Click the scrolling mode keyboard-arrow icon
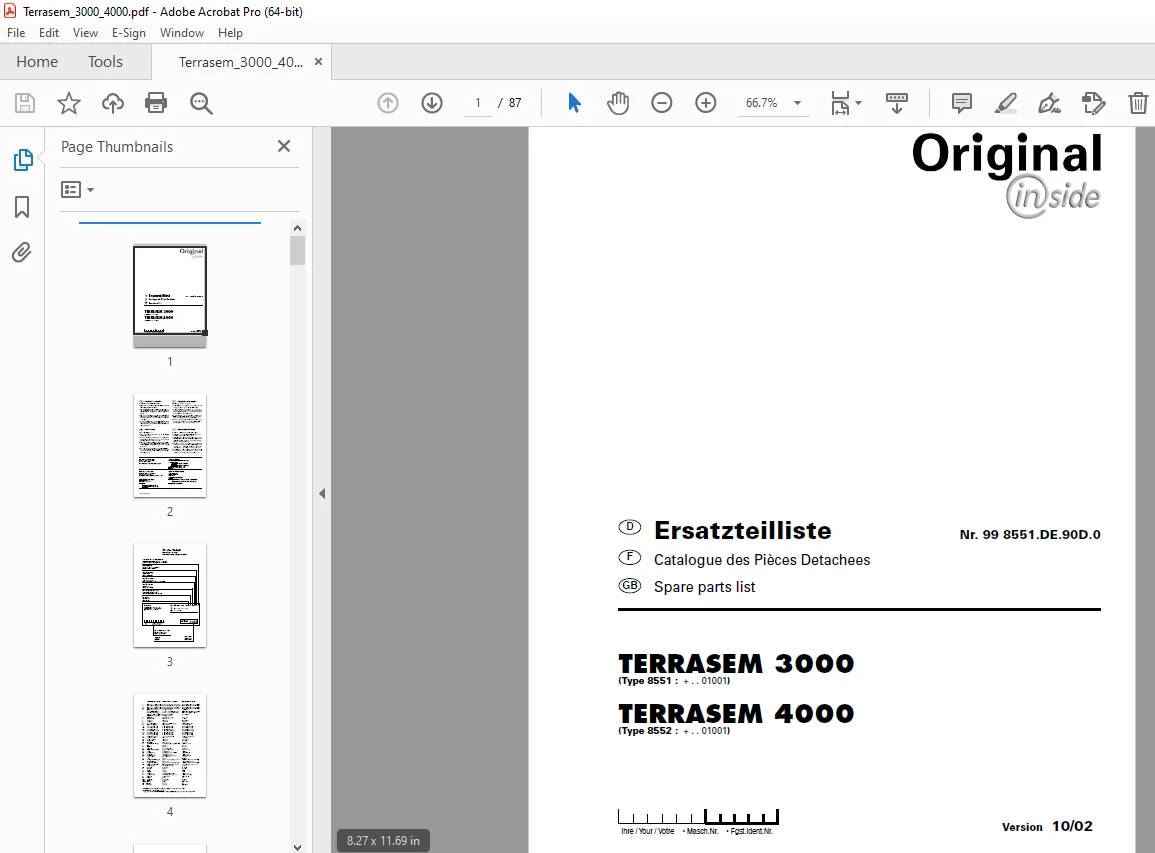 [896, 103]
